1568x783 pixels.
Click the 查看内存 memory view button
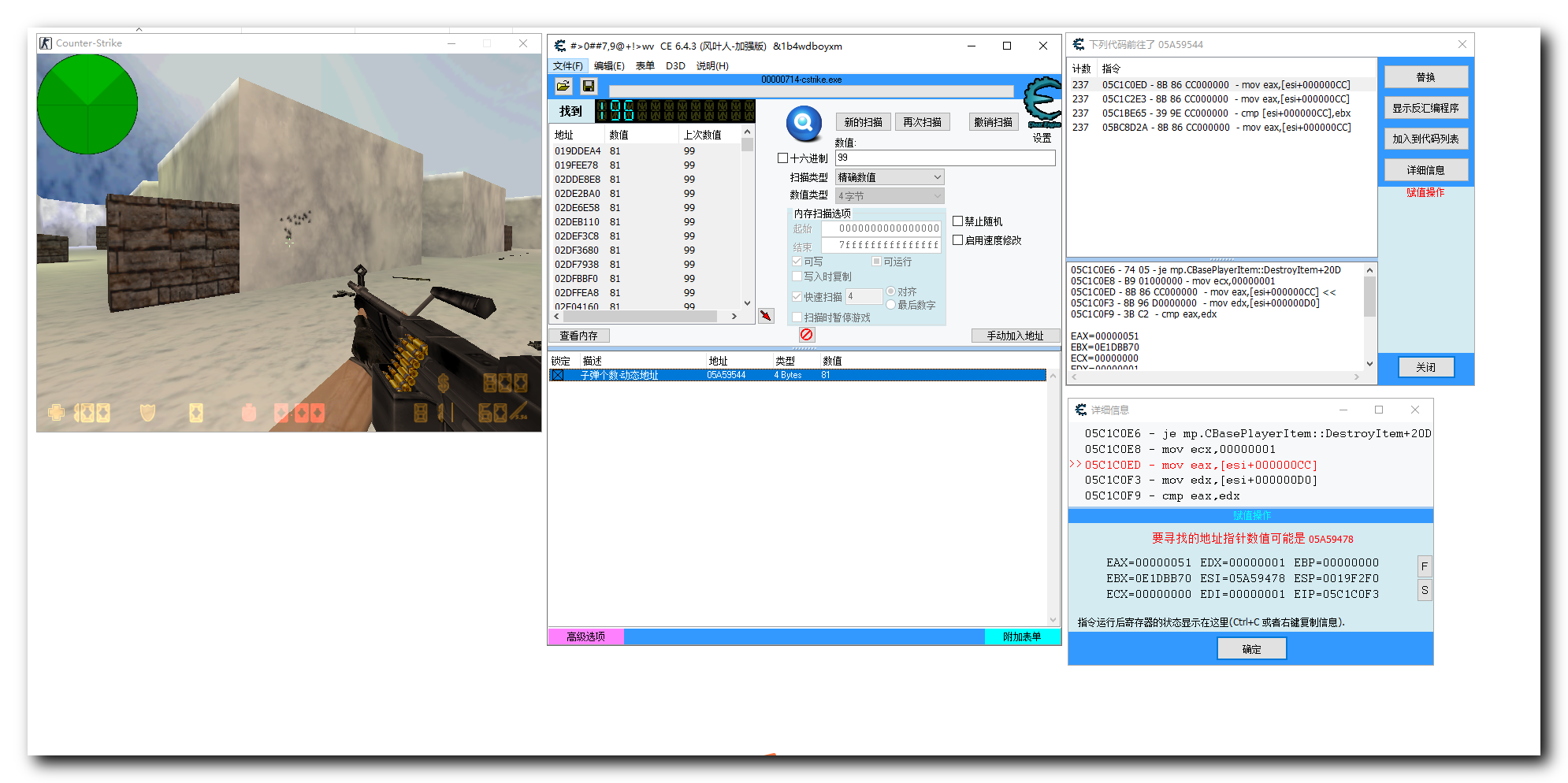[579, 336]
